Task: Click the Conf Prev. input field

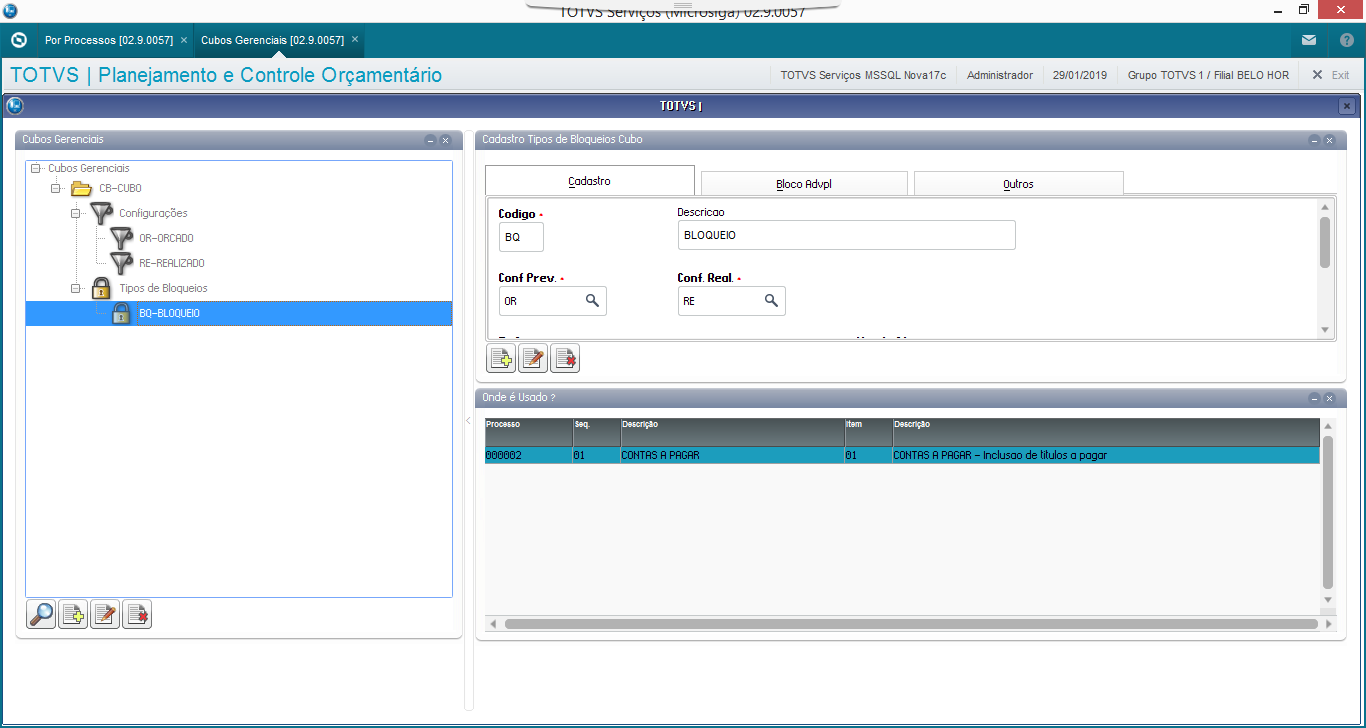Action: click(x=552, y=301)
